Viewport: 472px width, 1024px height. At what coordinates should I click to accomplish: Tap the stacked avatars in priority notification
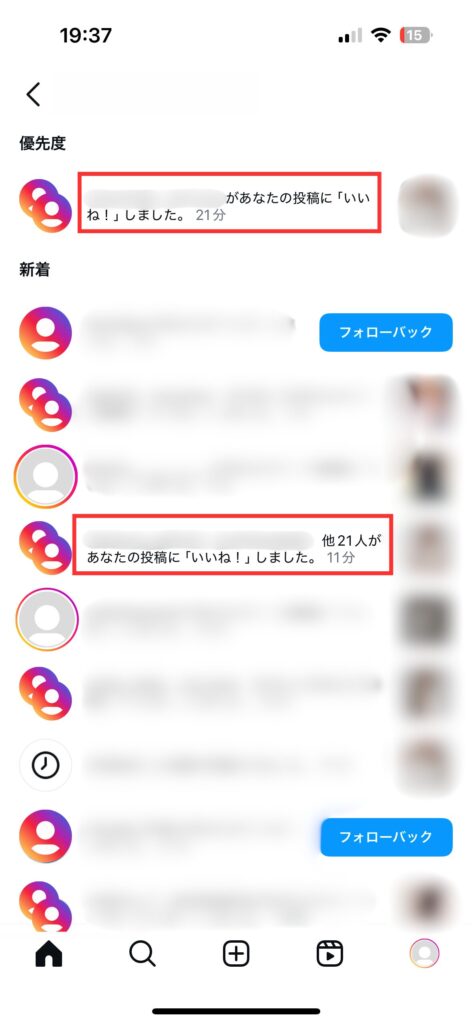pos(45,206)
